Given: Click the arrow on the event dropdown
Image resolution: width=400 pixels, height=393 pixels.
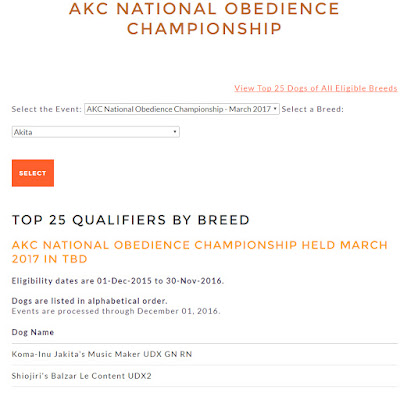Looking at the screenshot, I should [275, 109].
